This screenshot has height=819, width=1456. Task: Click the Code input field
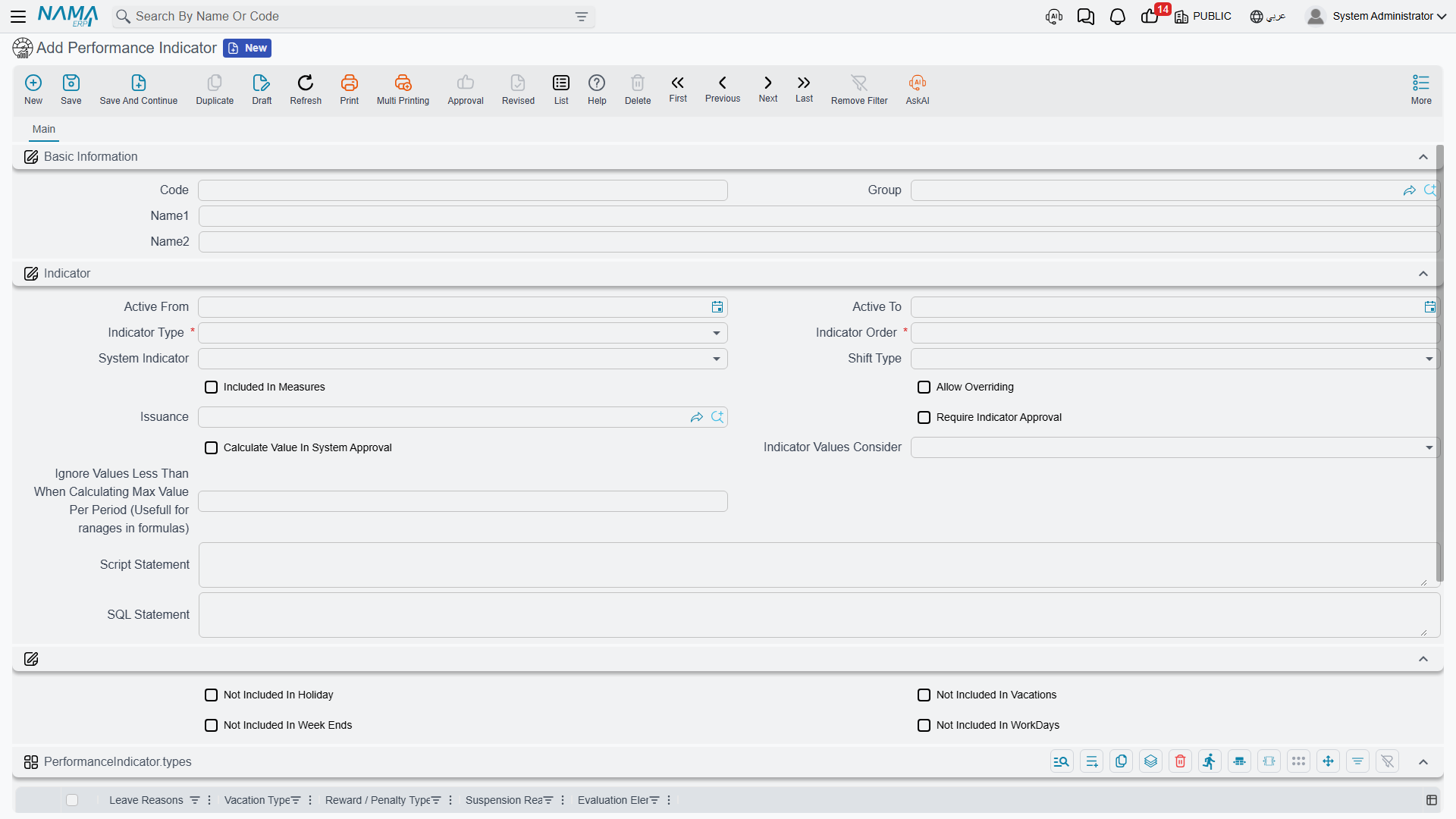[x=463, y=190]
